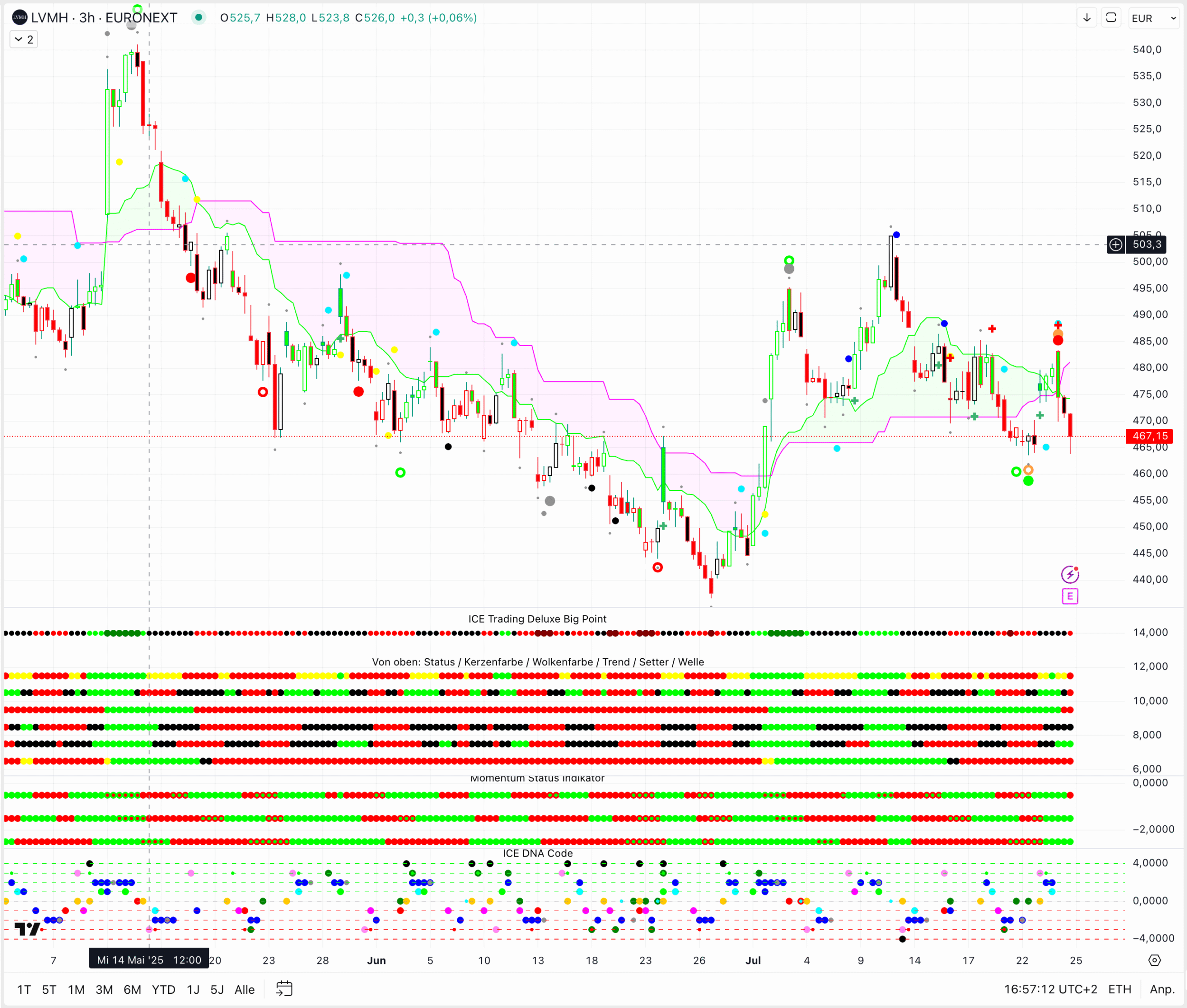The height and width of the screenshot is (1008, 1187).
Task: Select the YTD time range
Action: [163, 989]
